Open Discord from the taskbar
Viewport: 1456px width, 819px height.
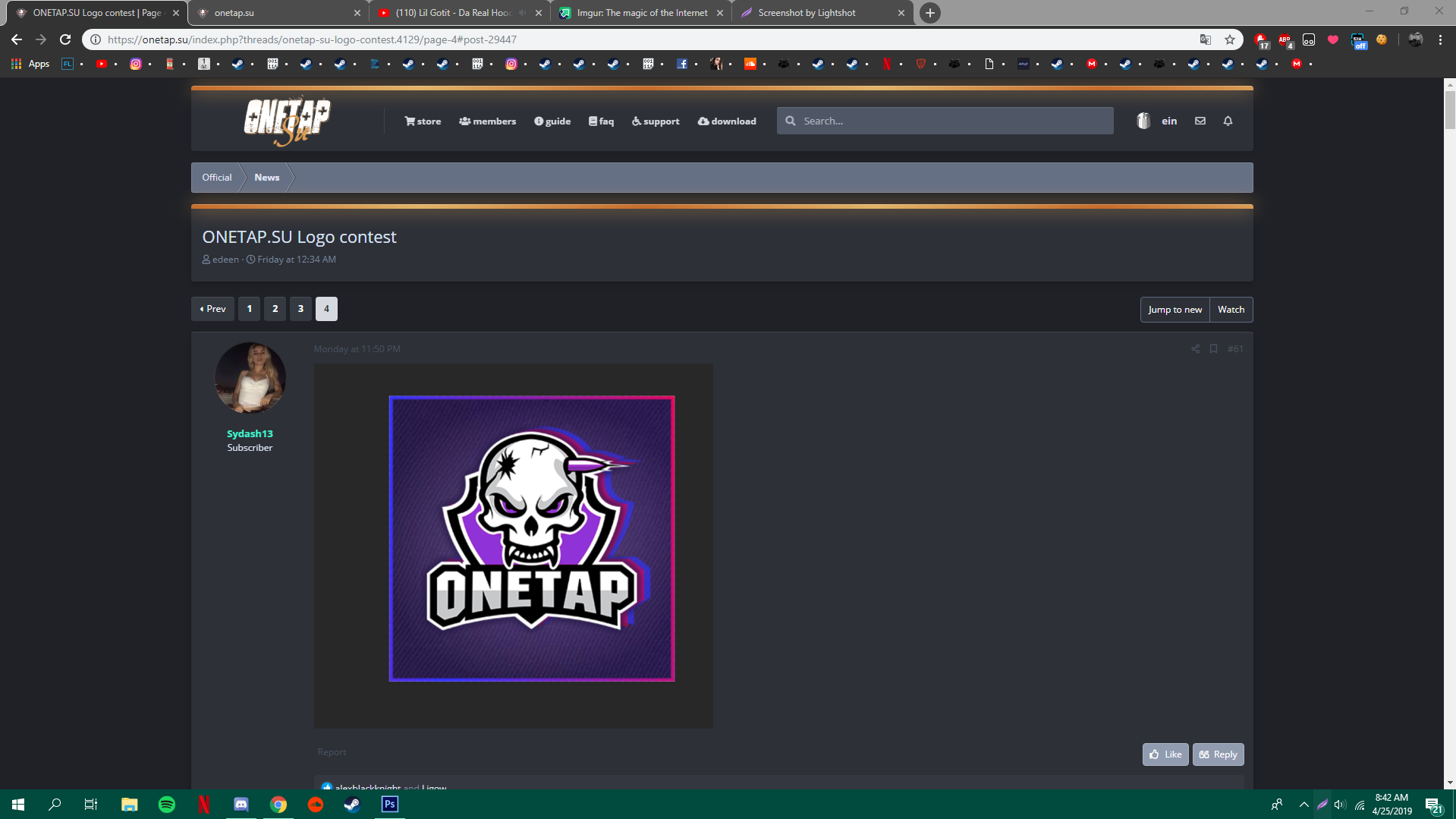tap(241, 805)
